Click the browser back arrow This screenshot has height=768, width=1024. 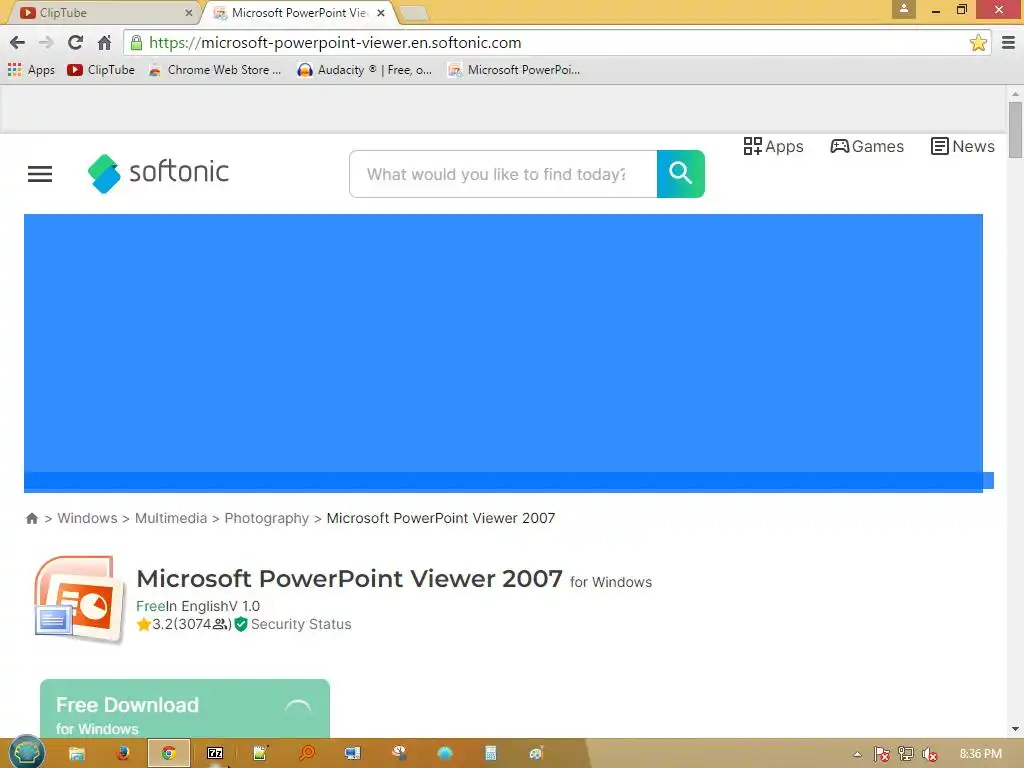click(18, 43)
